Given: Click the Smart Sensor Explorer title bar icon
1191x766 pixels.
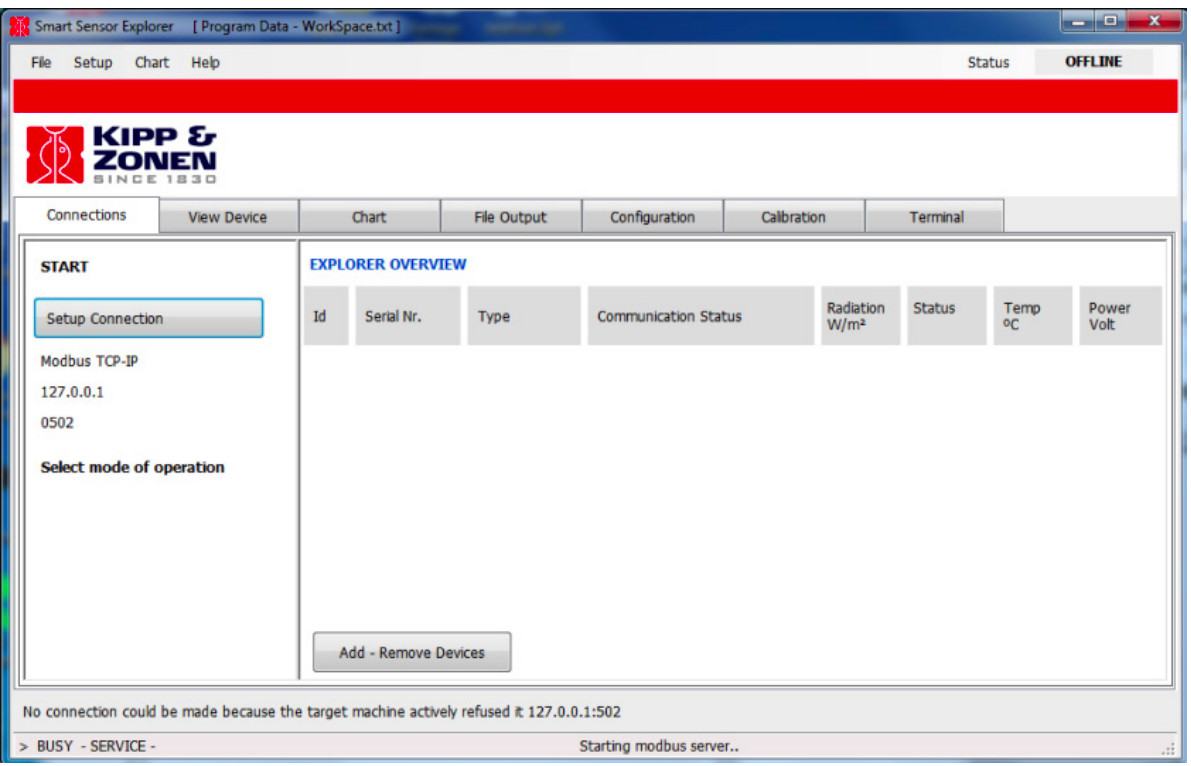Looking at the screenshot, I should (x=19, y=26).
